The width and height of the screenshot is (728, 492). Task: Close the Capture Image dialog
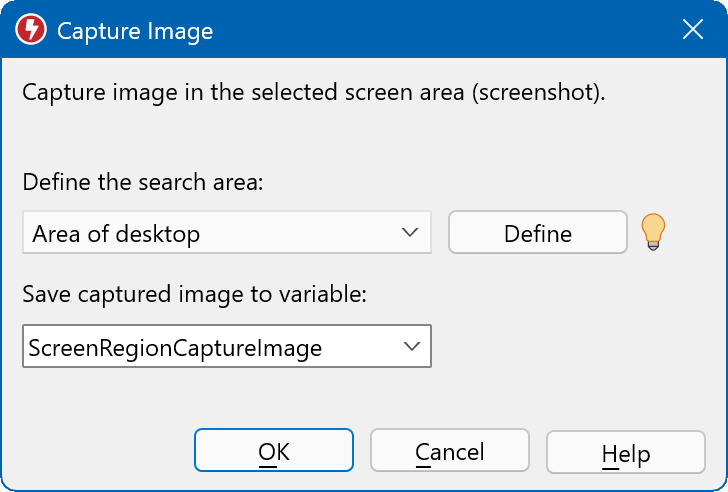693,30
